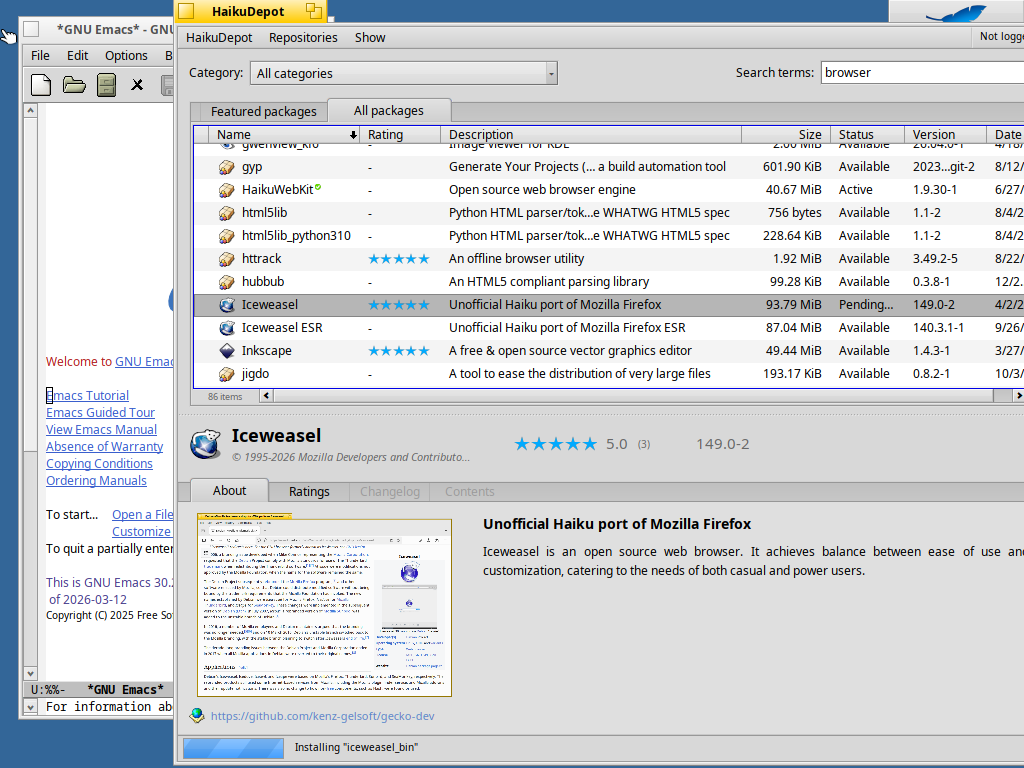Open the Ratings tab
The width and height of the screenshot is (1024, 768).
(309, 492)
